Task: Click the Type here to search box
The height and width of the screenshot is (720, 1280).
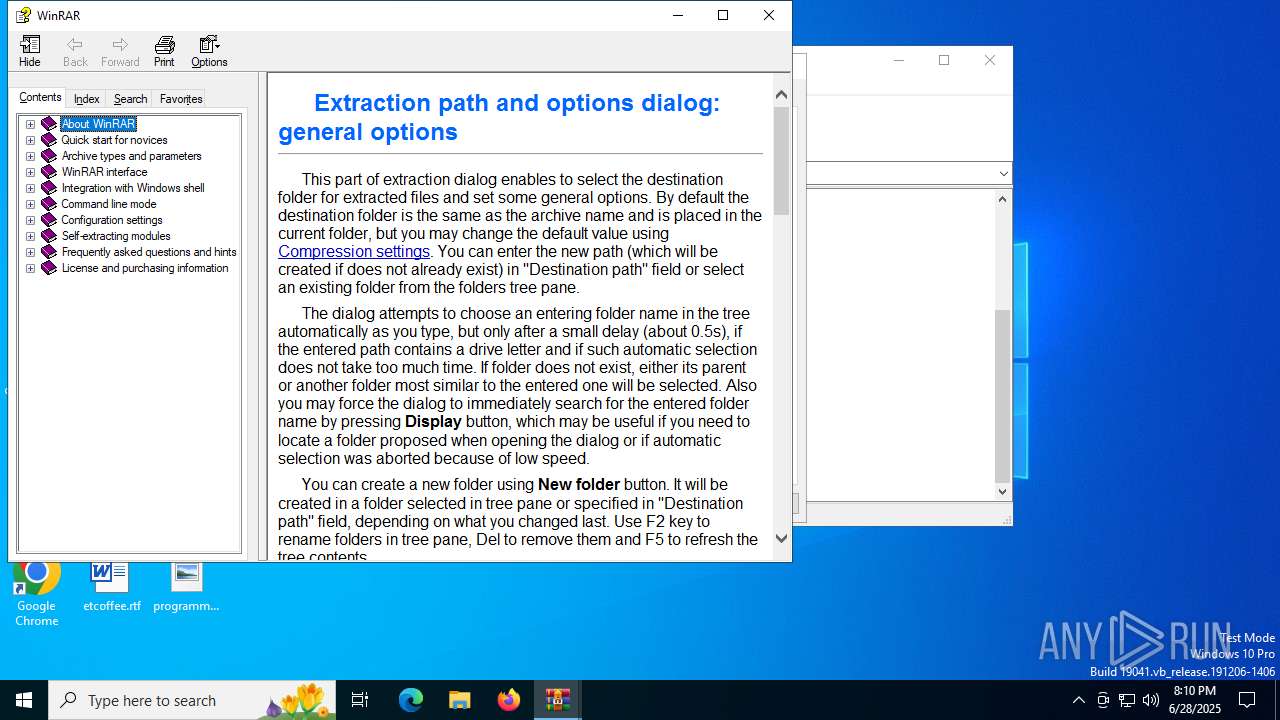Action: (x=192, y=700)
